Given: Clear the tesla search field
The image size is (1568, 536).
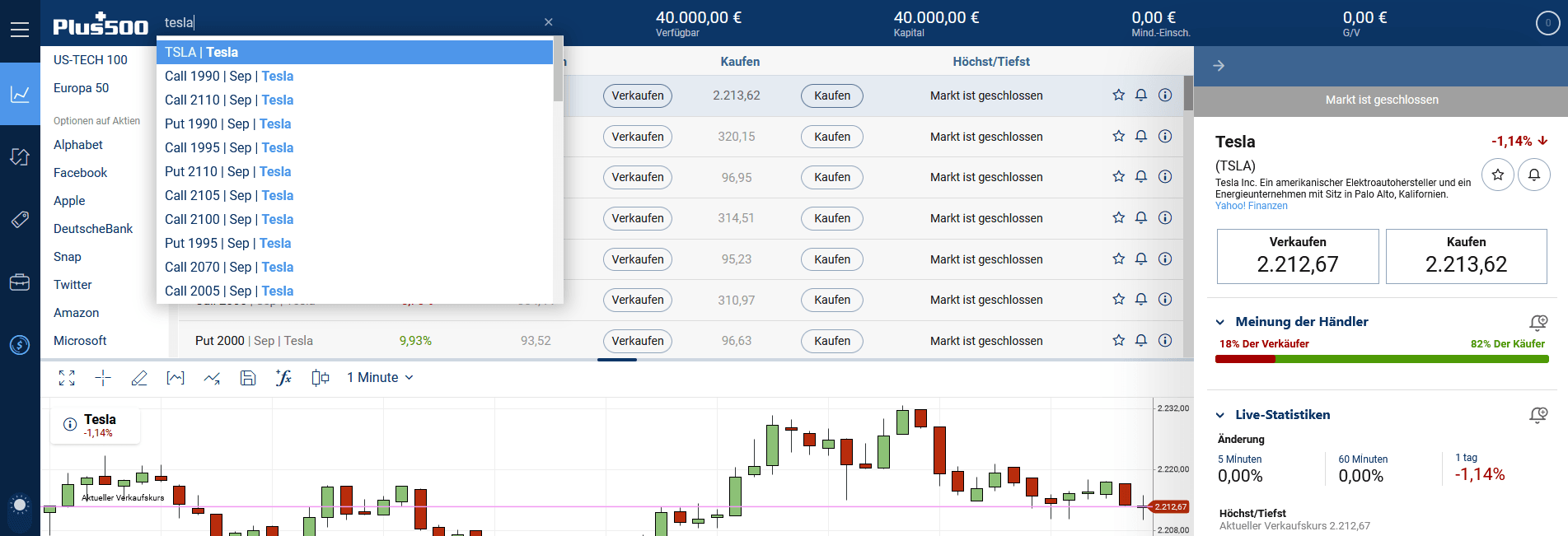Looking at the screenshot, I should pos(549,22).
